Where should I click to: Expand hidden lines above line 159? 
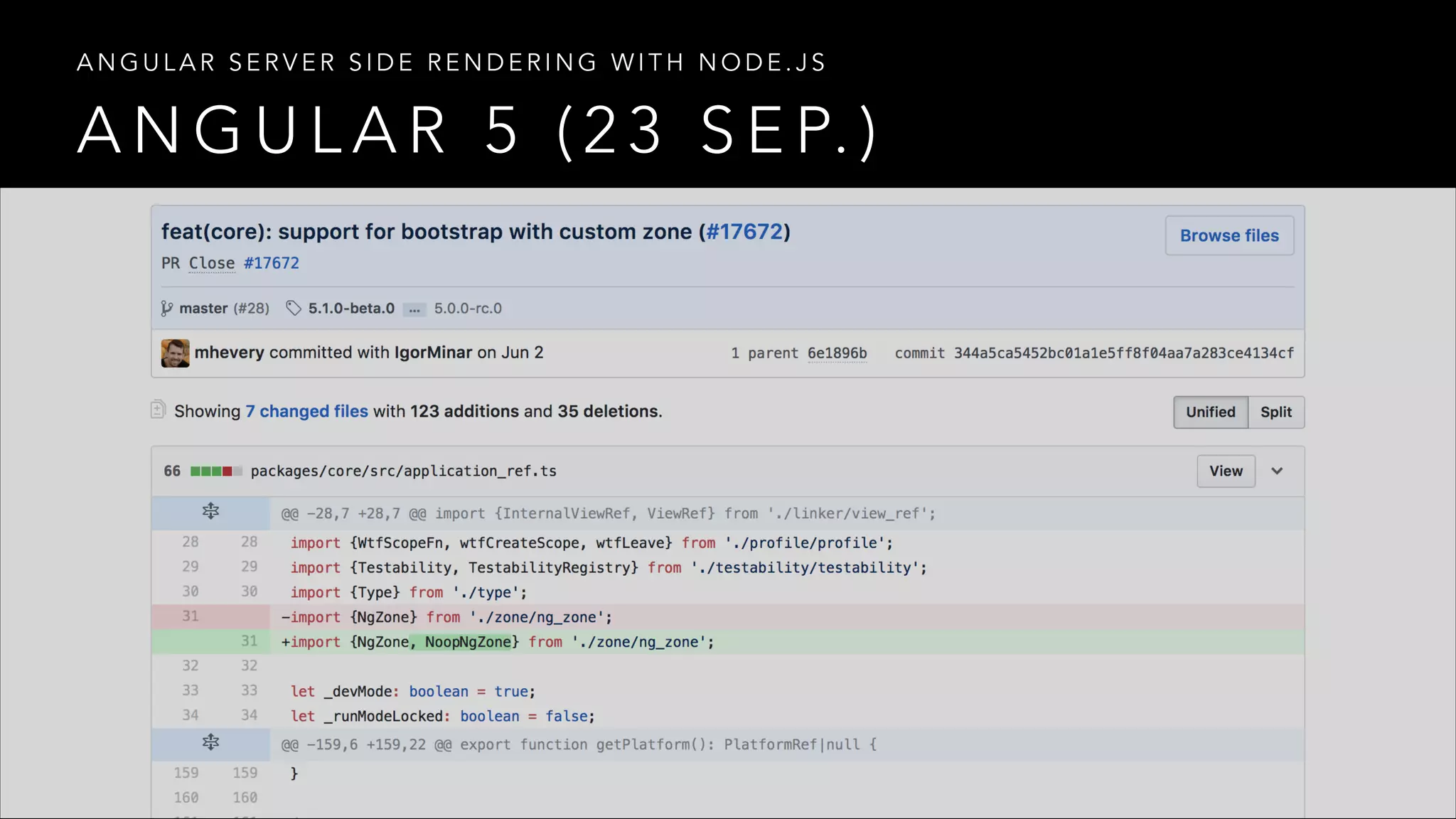tap(210, 743)
